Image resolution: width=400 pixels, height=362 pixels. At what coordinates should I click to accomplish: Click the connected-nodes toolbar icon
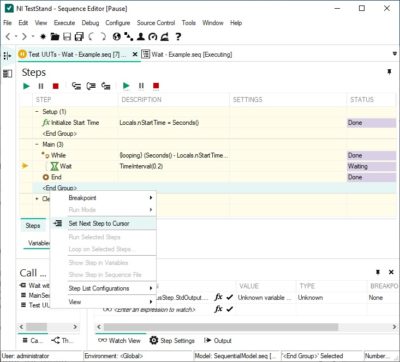click(129, 37)
